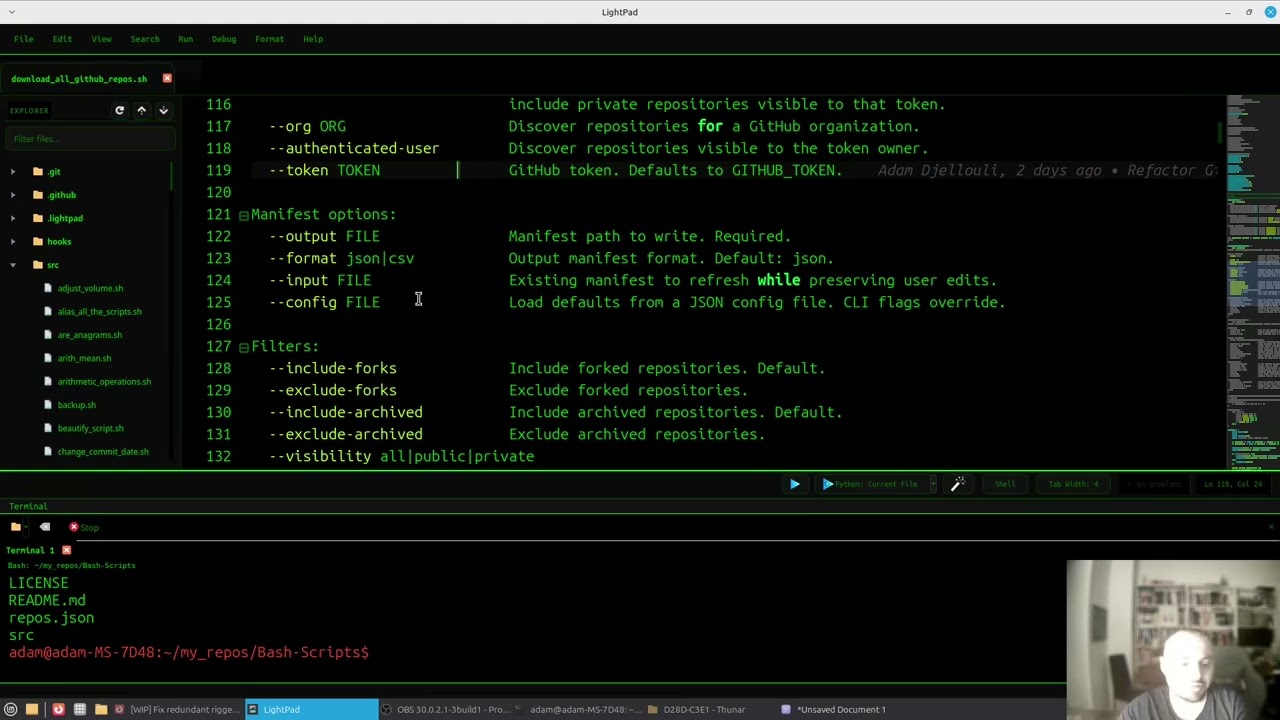The height and width of the screenshot is (720, 1280).
Task: Open arith_mean.sh file
Action: pyautogui.click(x=84, y=358)
